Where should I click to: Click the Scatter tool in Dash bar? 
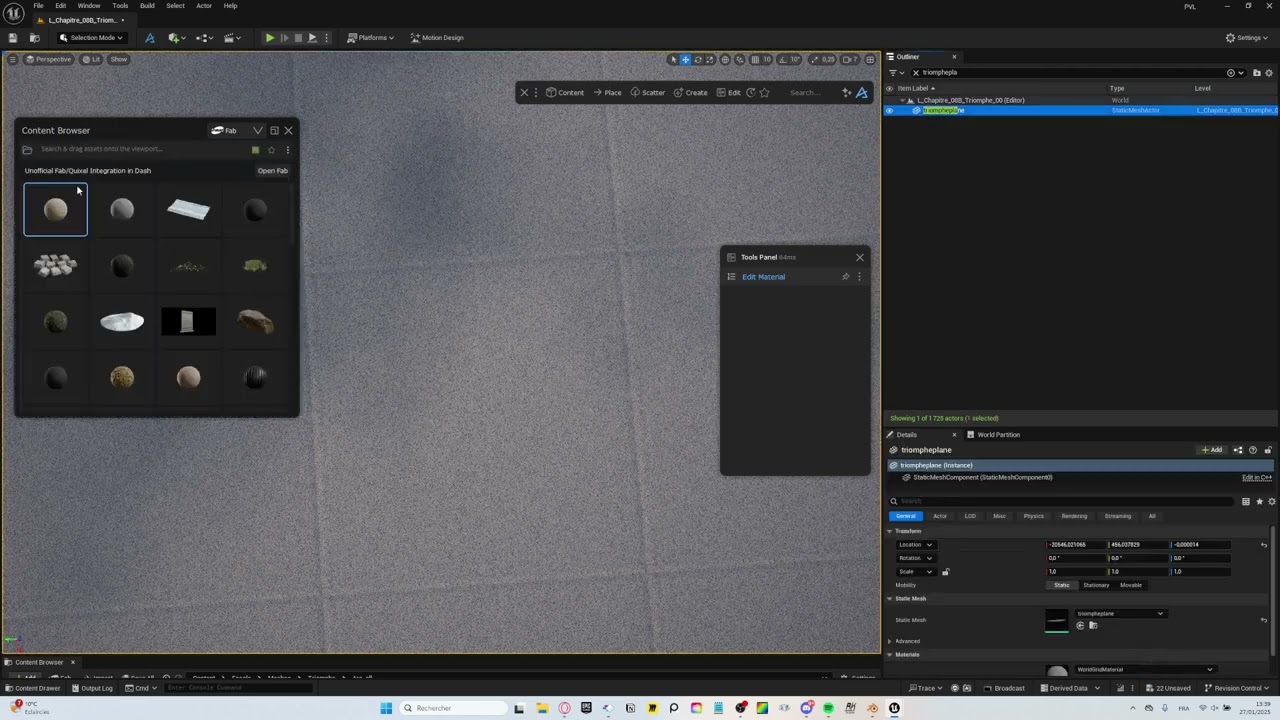click(647, 93)
